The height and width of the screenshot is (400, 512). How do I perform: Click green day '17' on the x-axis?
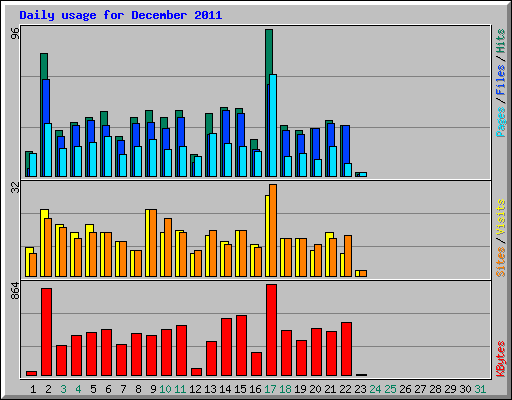pyautogui.click(x=270, y=389)
